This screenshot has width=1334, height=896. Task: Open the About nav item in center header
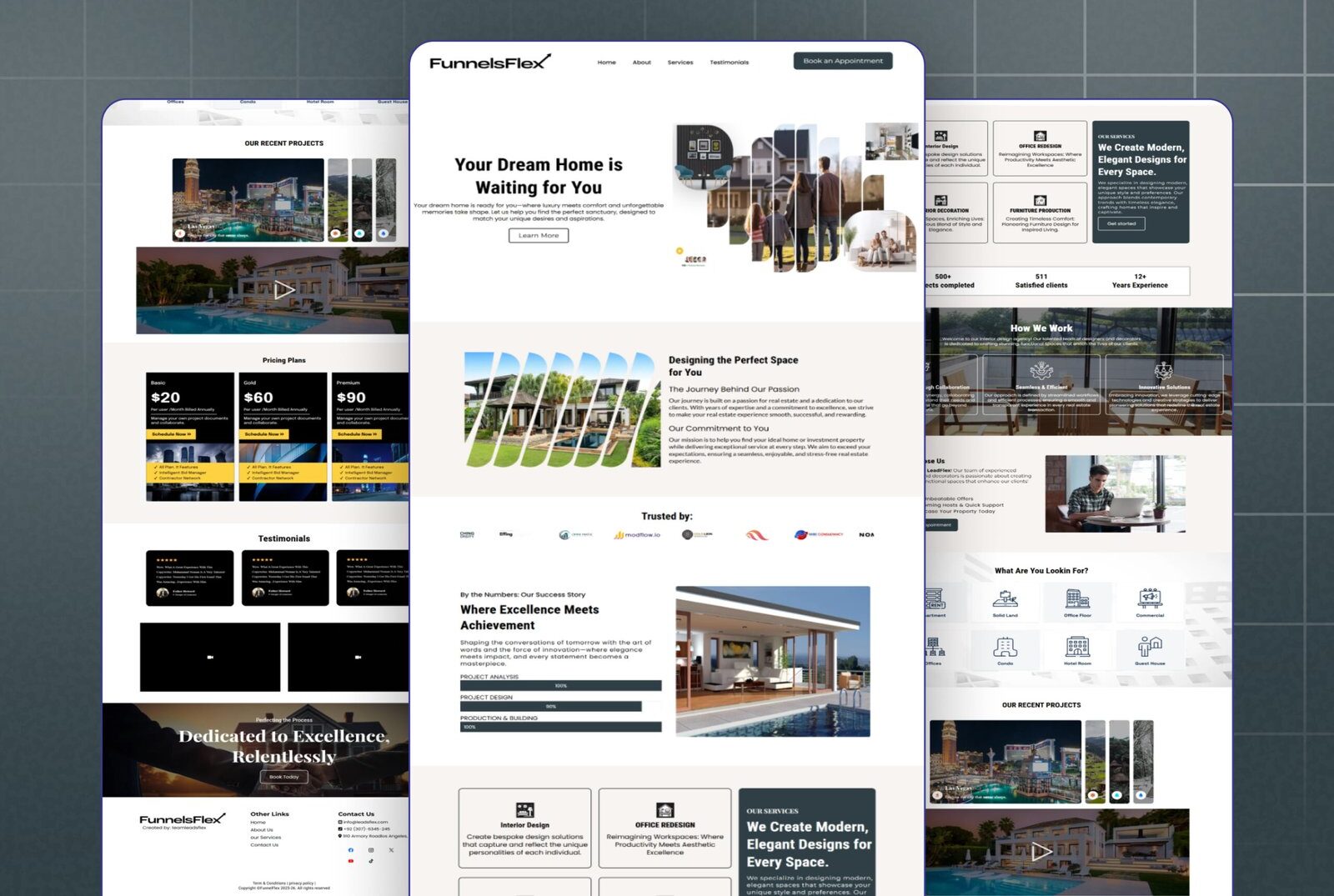point(642,63)
